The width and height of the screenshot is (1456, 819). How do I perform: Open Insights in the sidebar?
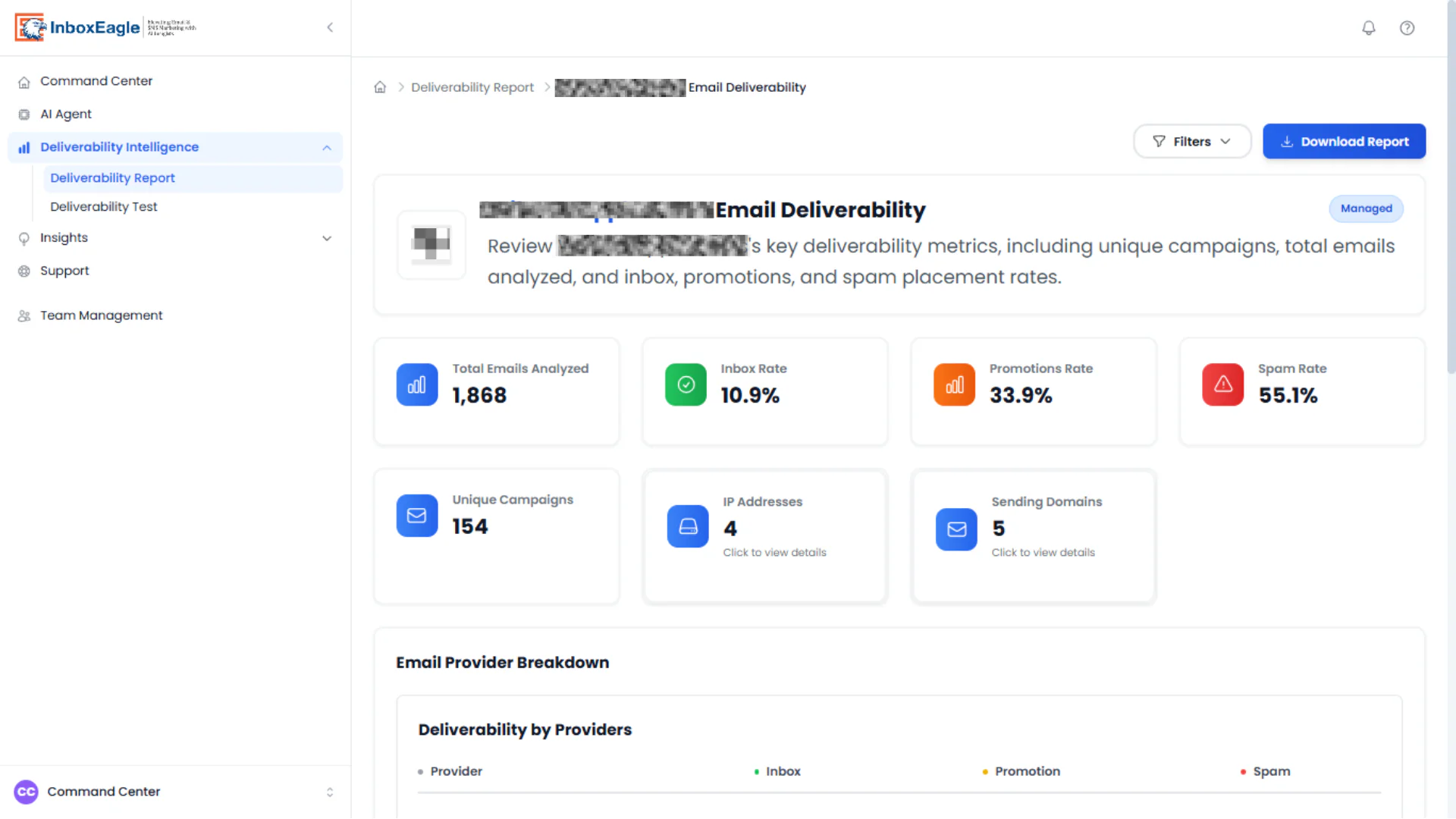point(175,238)
